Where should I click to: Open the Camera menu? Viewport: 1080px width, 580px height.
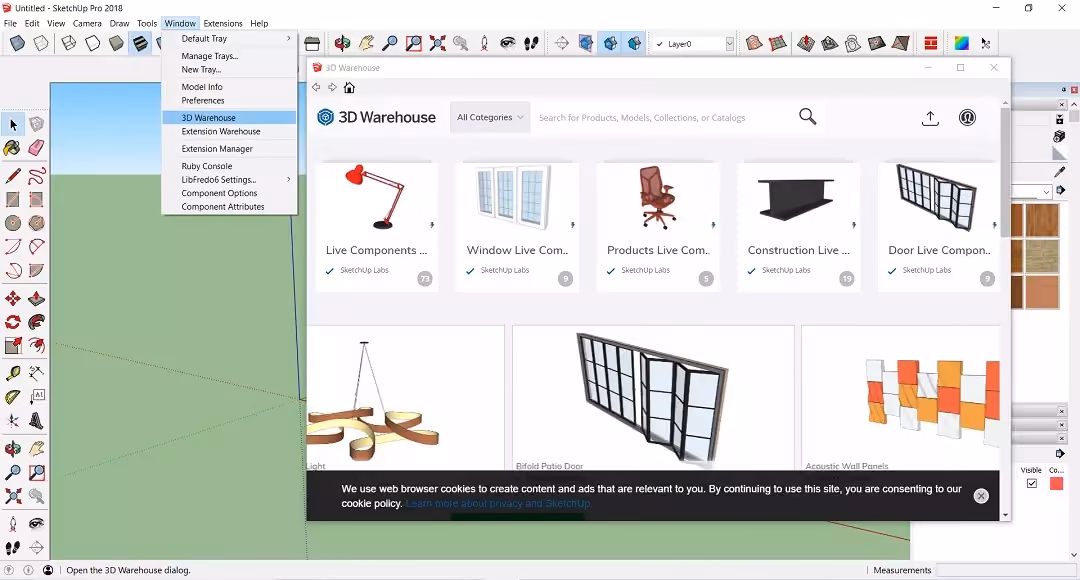pyautogui.click(x=87, y=23)
